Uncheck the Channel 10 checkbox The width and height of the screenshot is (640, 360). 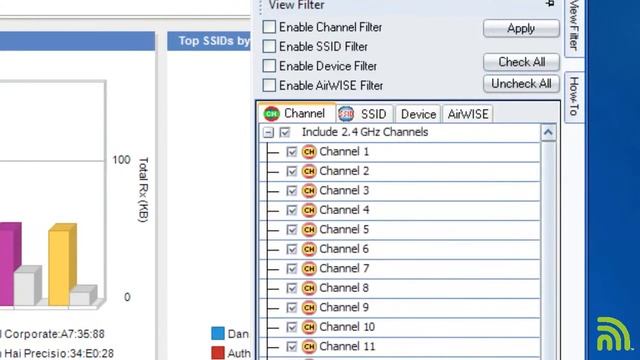click(291, 327)
